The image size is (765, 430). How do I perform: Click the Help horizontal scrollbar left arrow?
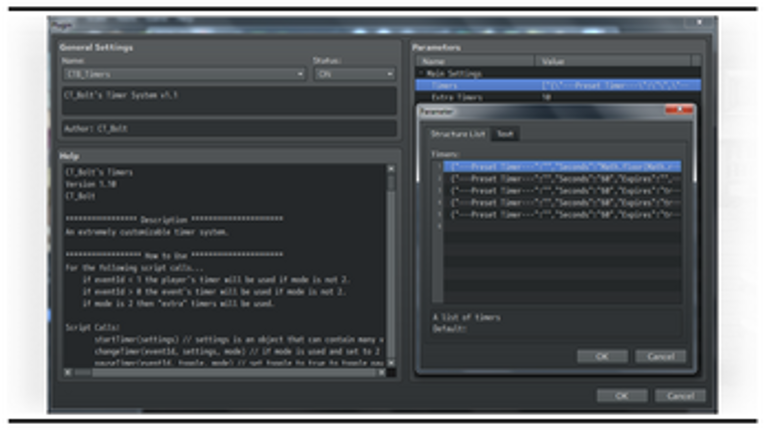coord(68,372)
